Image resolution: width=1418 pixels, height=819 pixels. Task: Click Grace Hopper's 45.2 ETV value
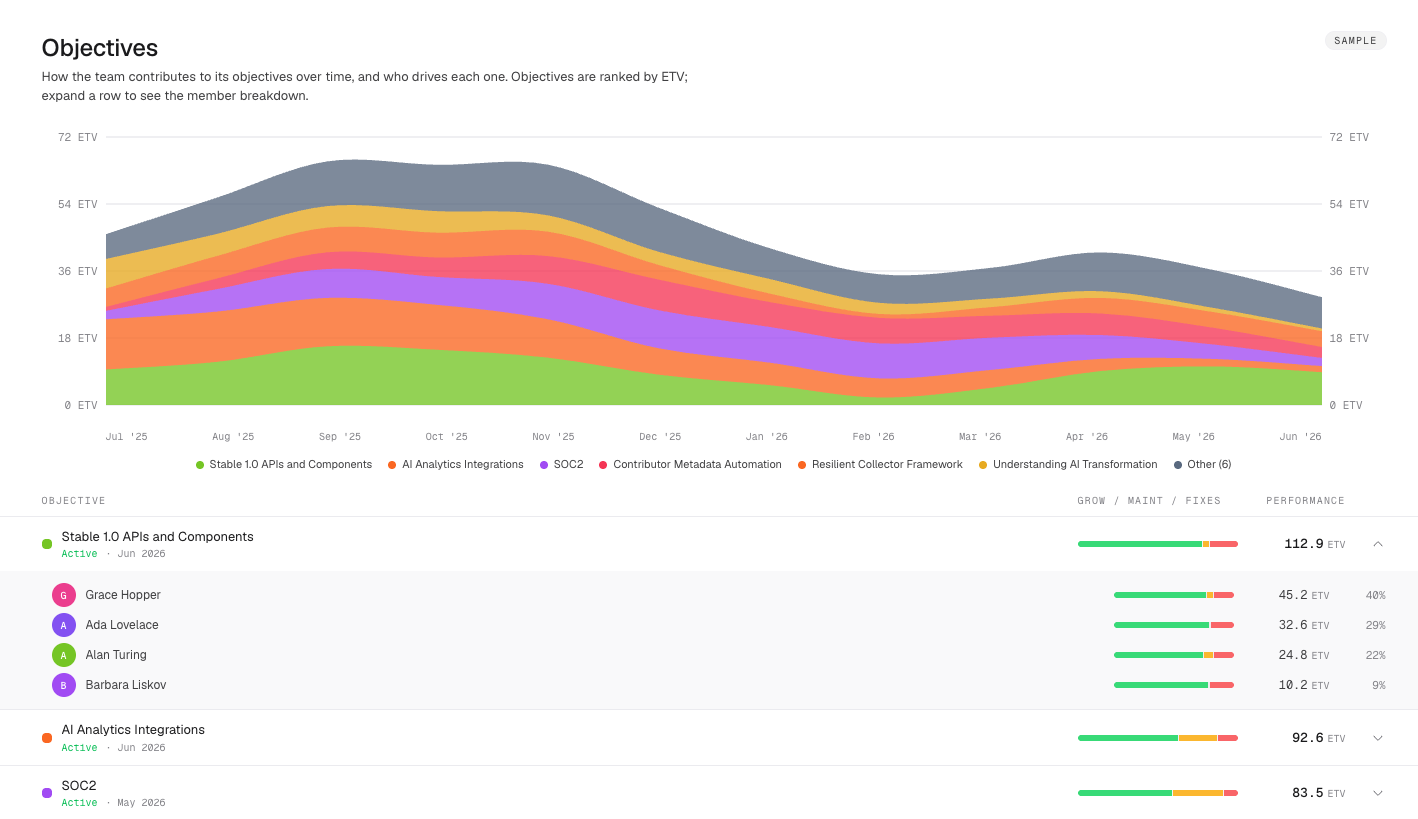[x=1304, y=595]
